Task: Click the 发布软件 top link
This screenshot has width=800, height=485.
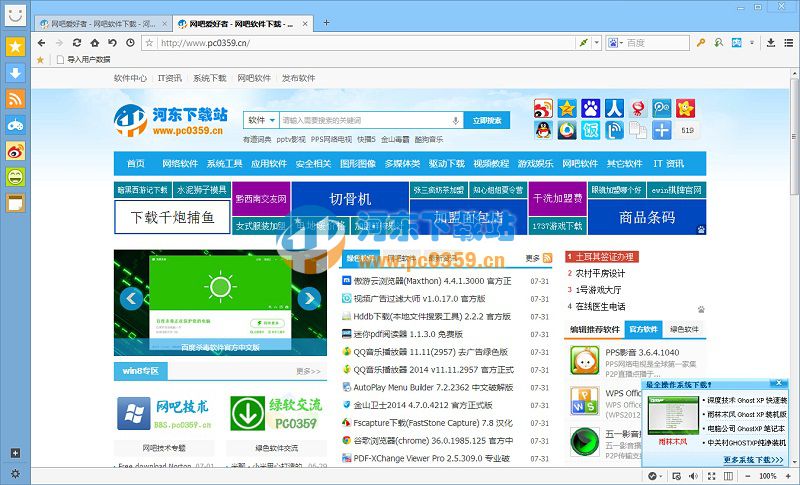Action: pyautogui.click(x=298, y=78)
